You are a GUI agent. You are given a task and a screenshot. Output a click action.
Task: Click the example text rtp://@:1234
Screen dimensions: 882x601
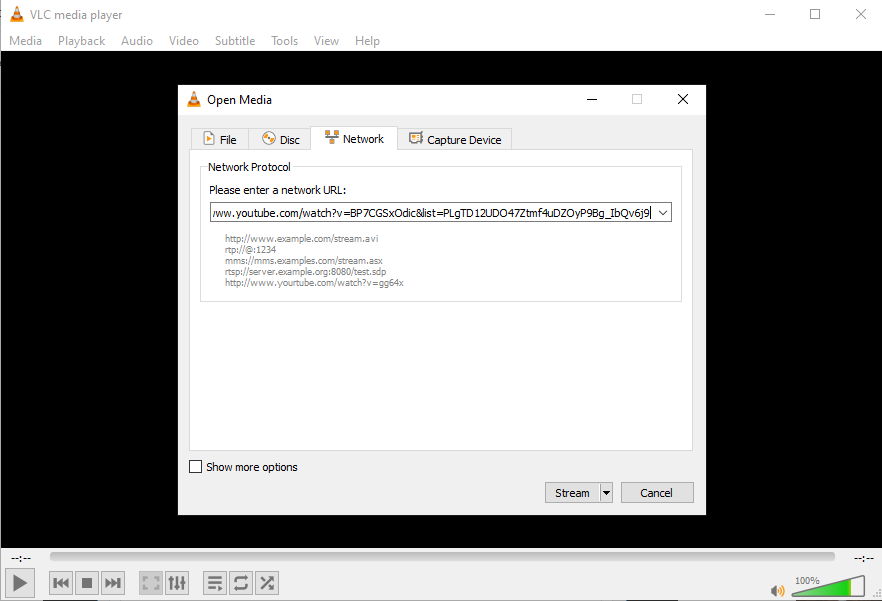click(250, 249)
